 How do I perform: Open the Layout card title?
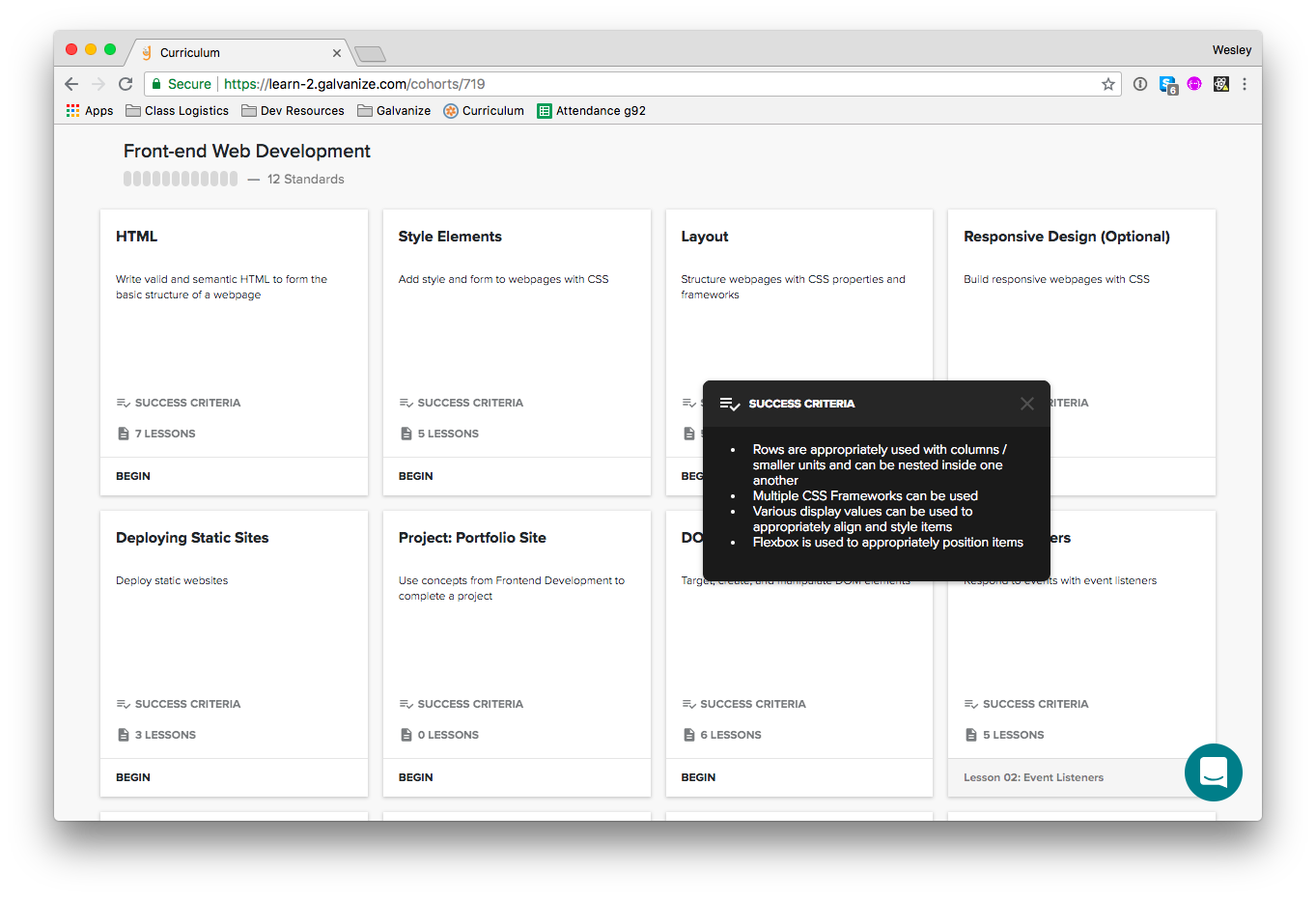[x=705, y=237]
